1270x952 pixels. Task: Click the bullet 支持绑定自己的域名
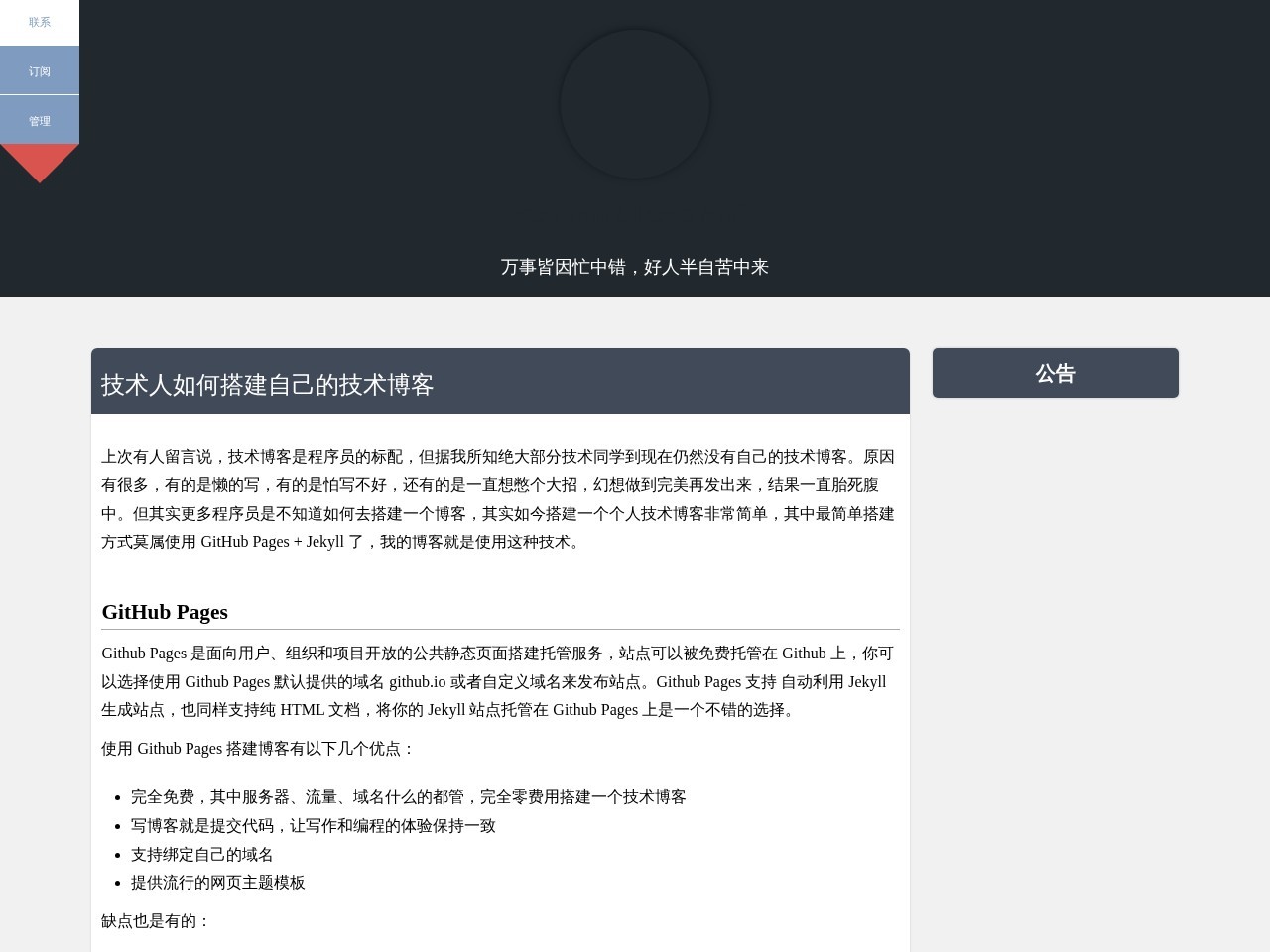click(x=202, y=855)
